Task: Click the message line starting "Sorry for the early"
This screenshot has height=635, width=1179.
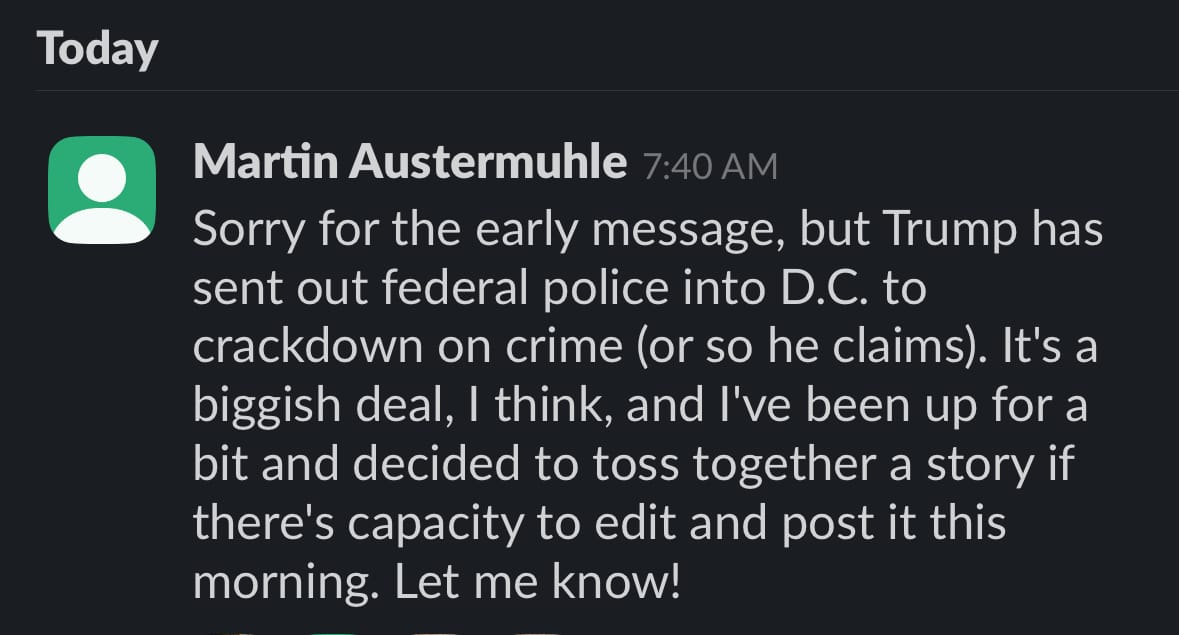Action: tap(647, 228)
